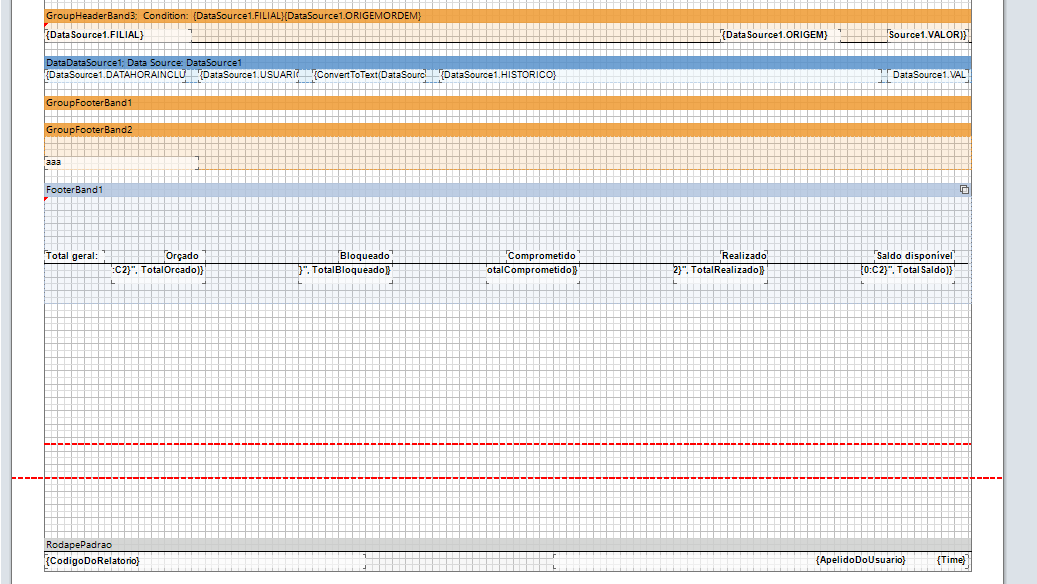This screenshot has width=1037, height=584.
Task: Select the {ConvertToText(DataSourc field
Action: pyautogui.click(x=369, y=75)
